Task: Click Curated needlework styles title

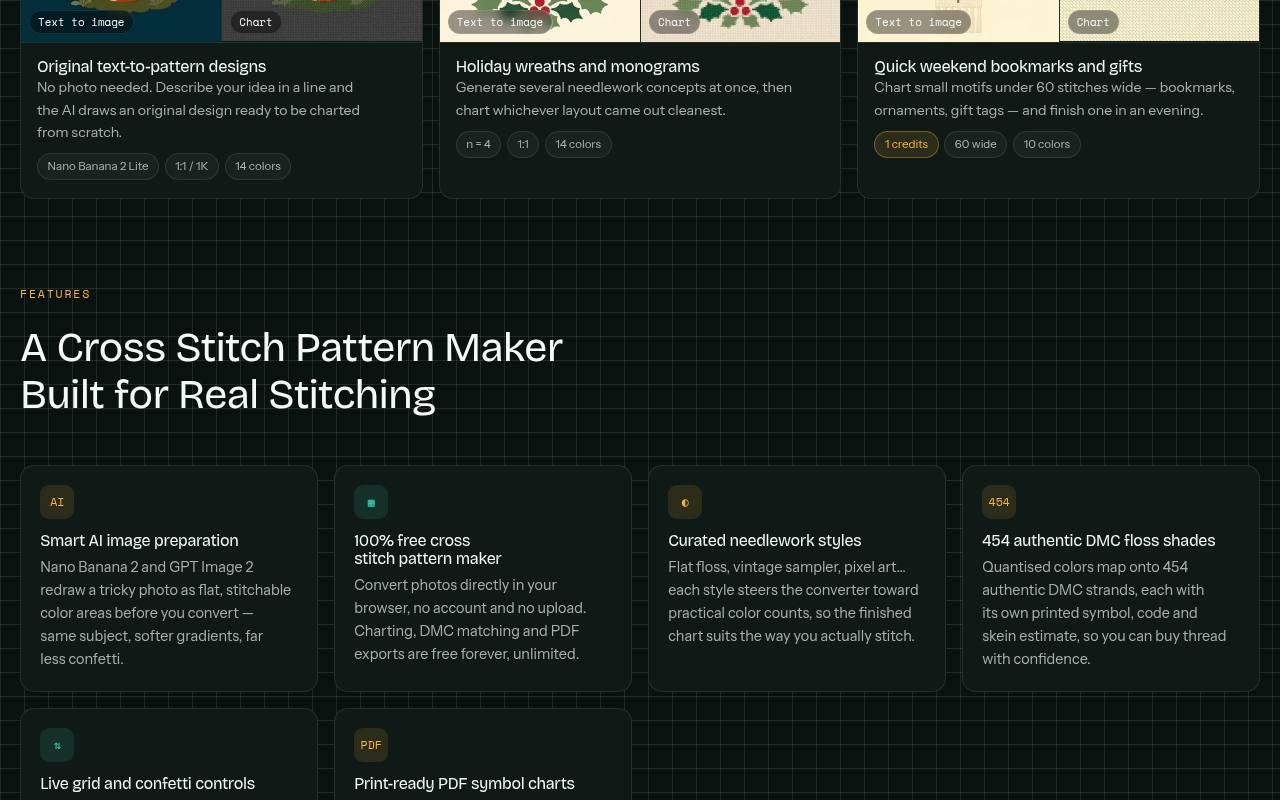Action: pos(765,540)
